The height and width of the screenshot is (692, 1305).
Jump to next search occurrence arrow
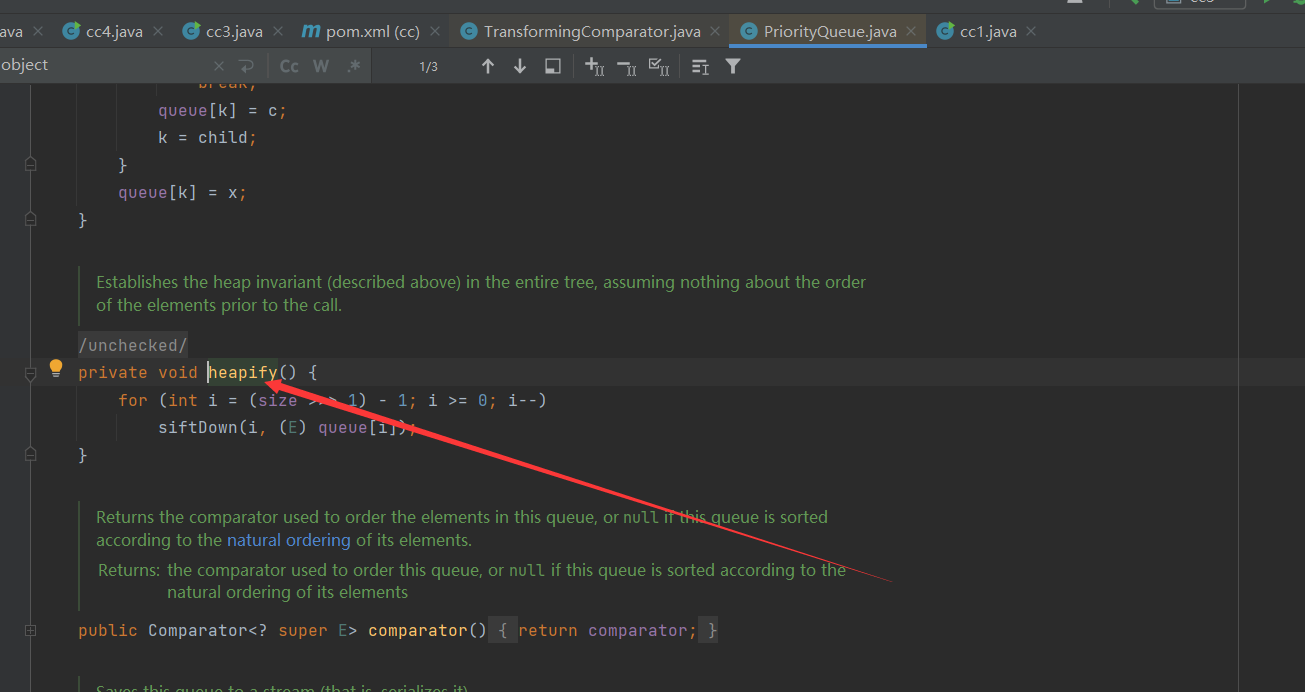pyautogui.click(x=520, y=66)
